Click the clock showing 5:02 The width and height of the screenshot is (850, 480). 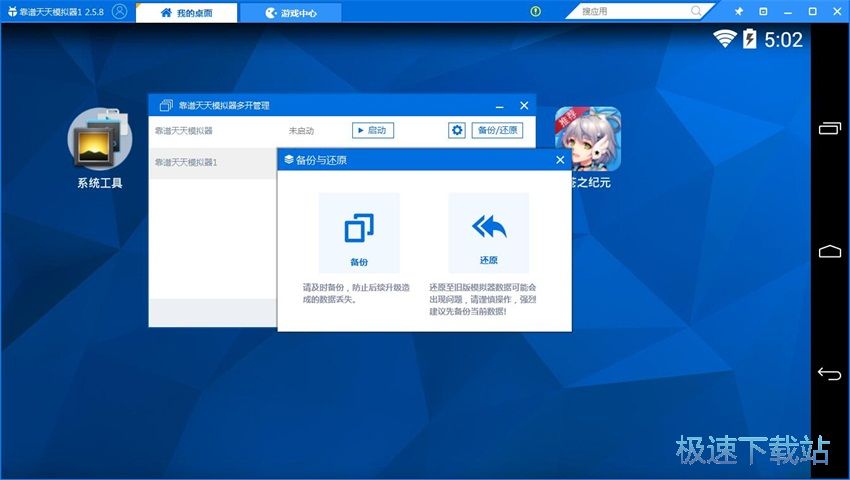click(x=783, y=40)
